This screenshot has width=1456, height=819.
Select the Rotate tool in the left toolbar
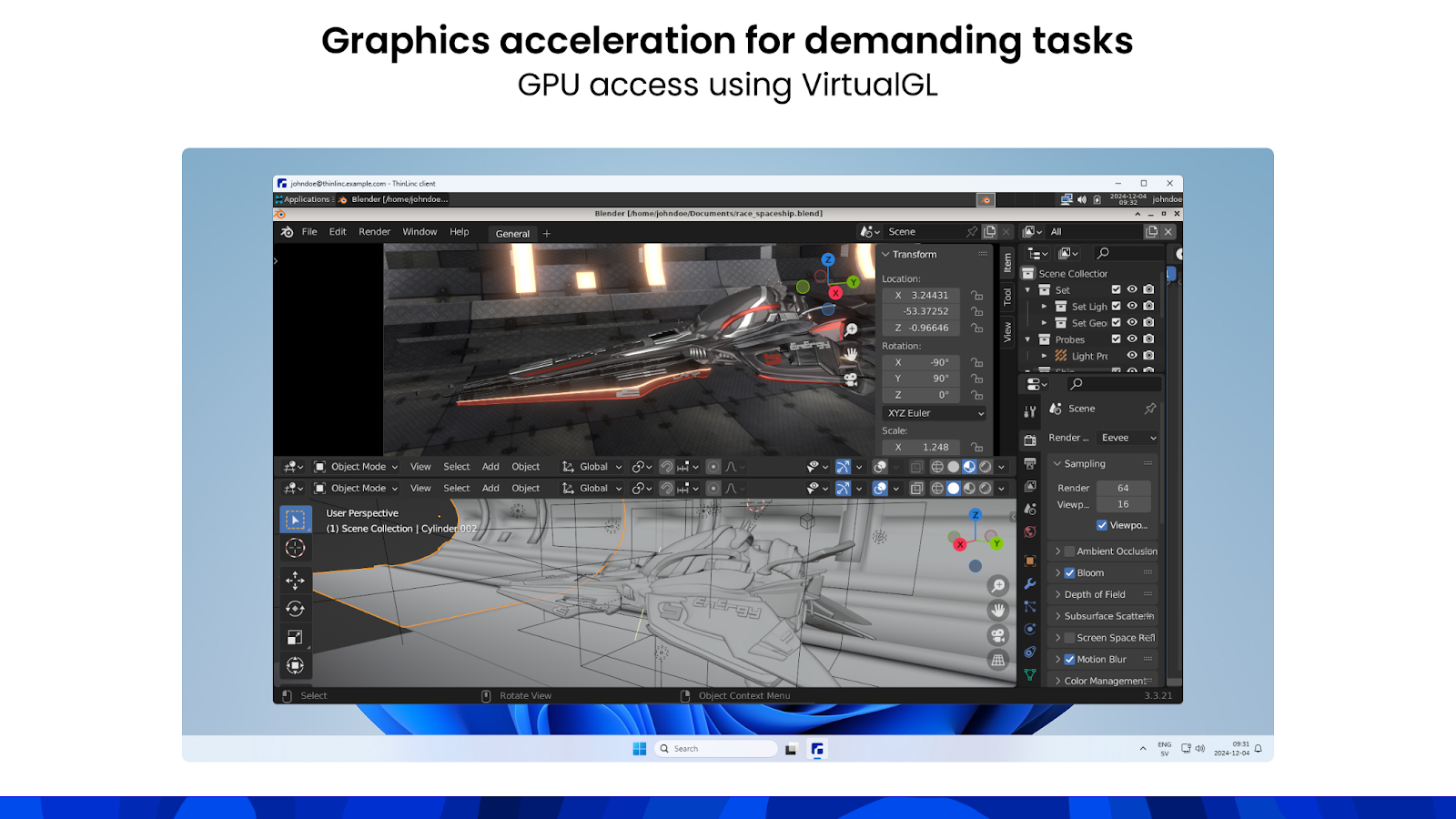coord(295,609)
